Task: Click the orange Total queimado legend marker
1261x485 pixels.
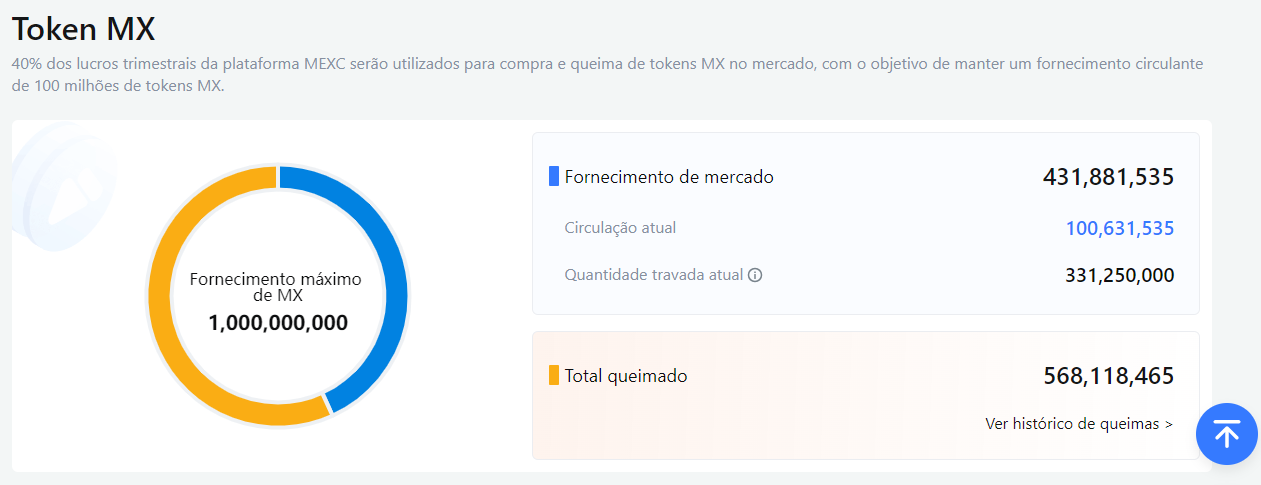Action: 554,376
